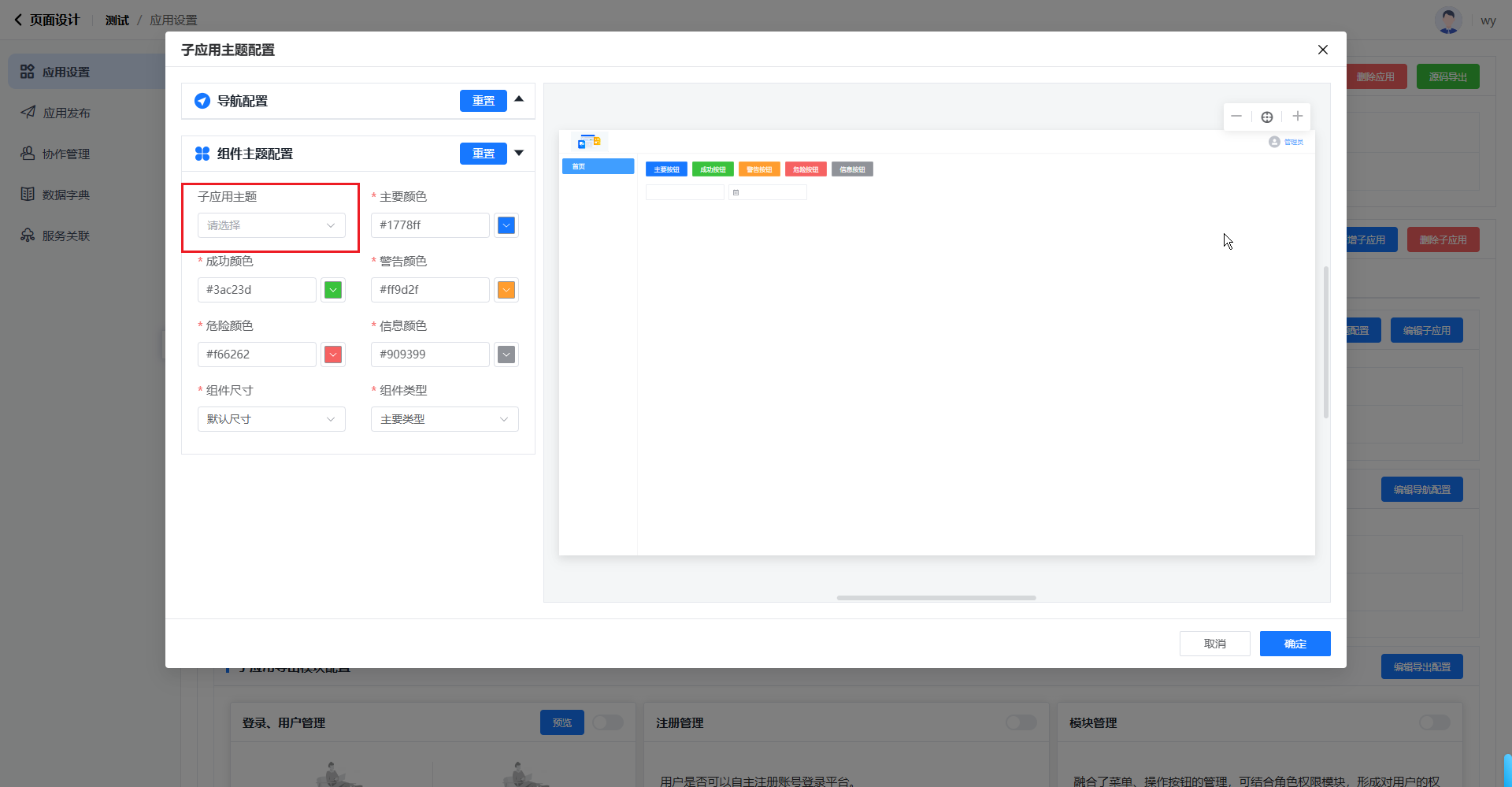Expand the 导航配置 section arrow

tap(519, 99)
